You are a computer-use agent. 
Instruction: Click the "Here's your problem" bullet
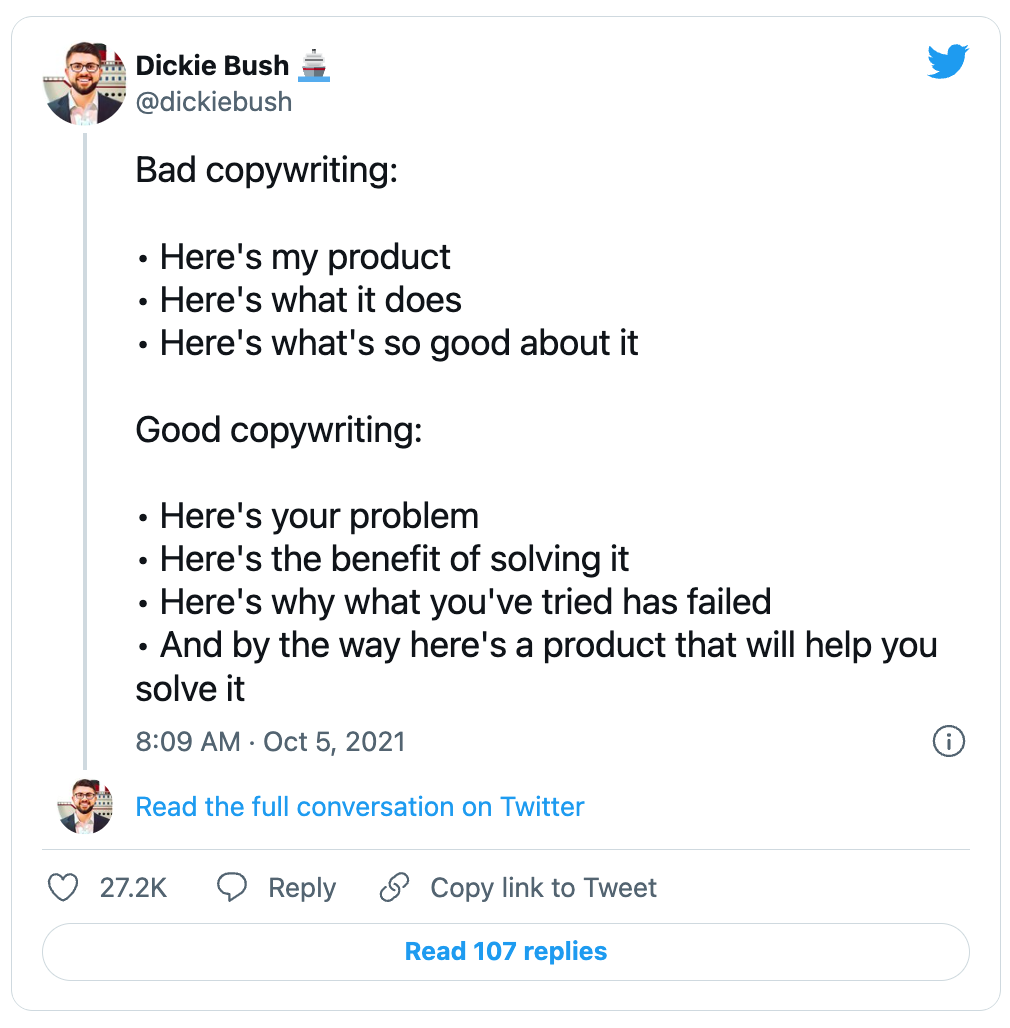tap(318, 516)
